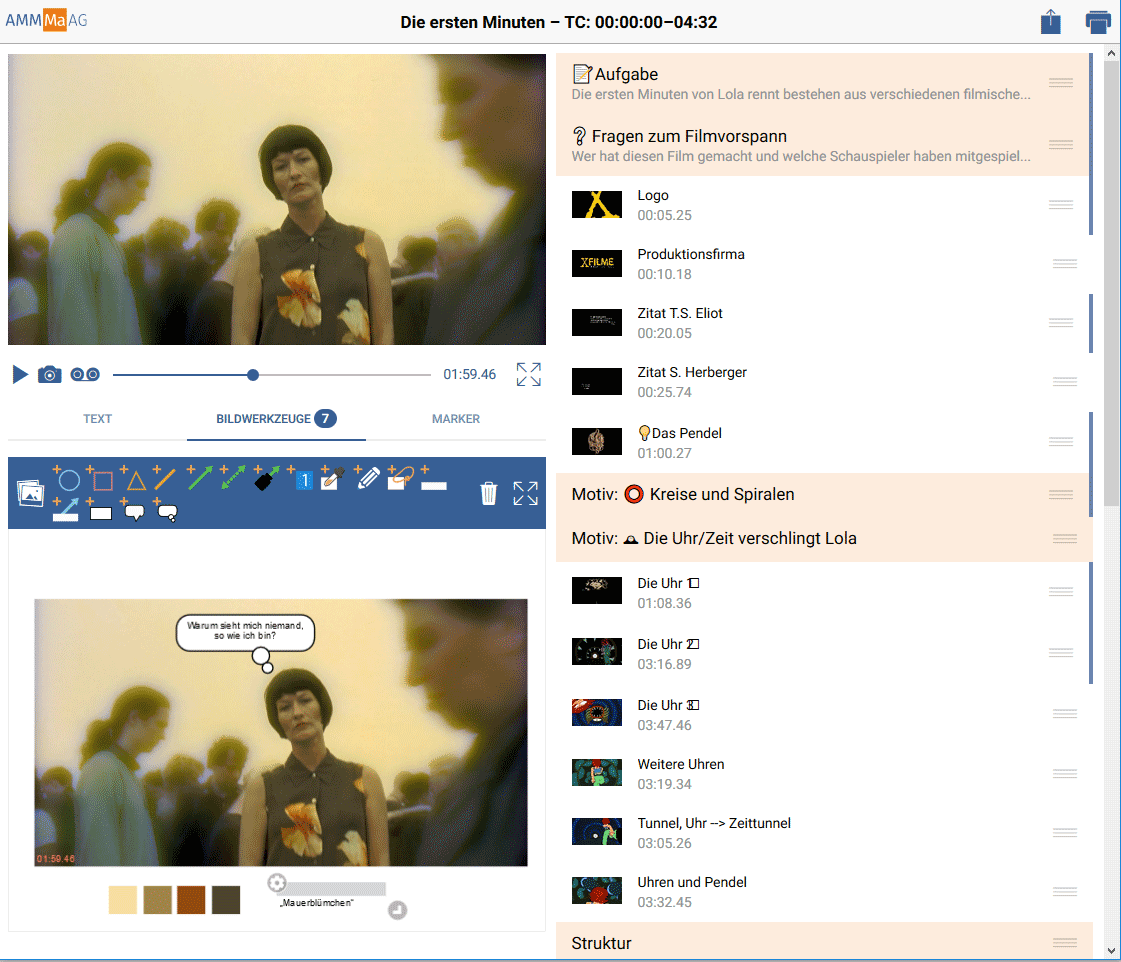Screen dimensions: 1121x962
Task: Add a white bar in the top toolbar row
Action: pyautogui.click(x=433, y=480)
